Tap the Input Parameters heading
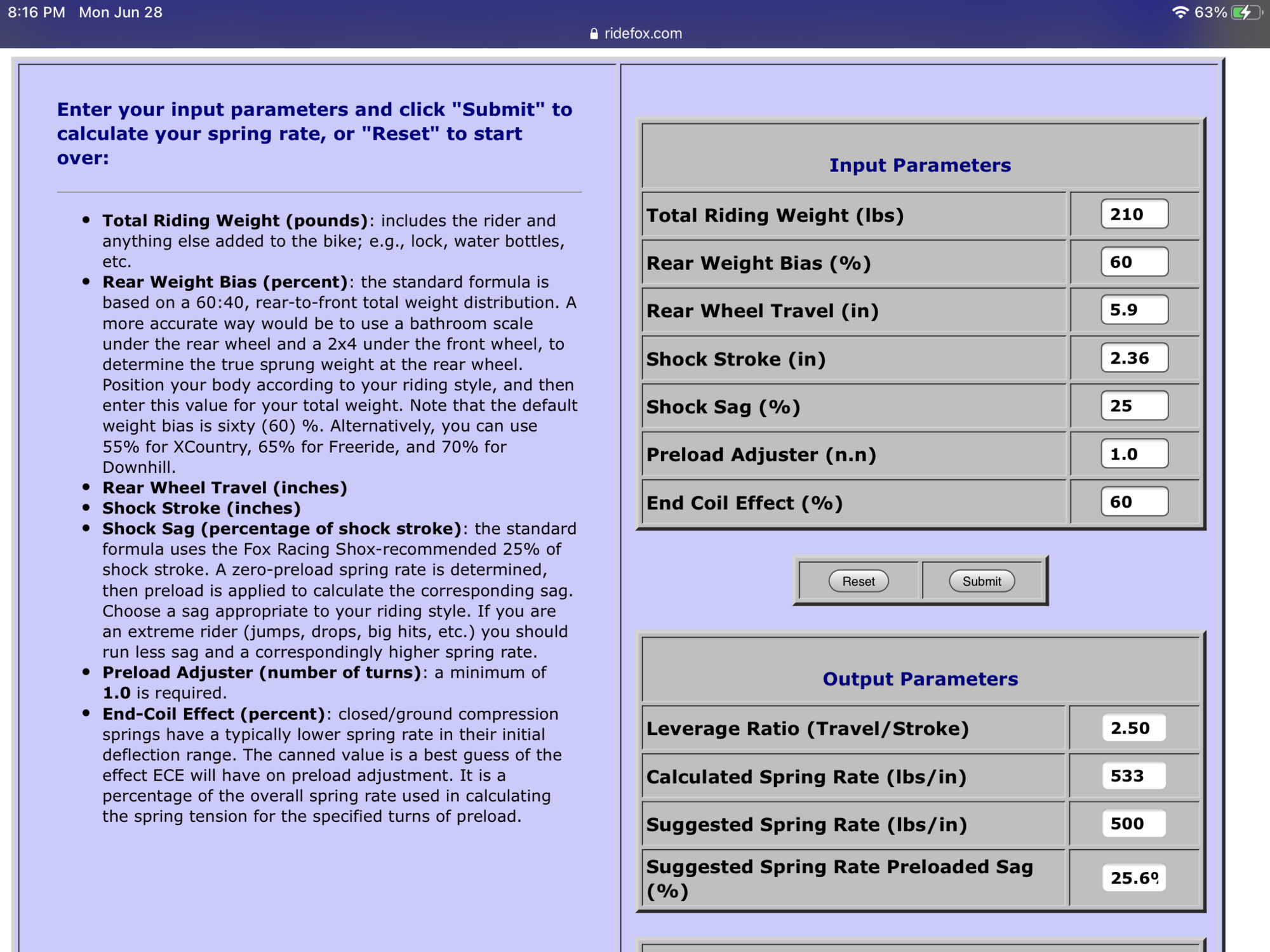 pos(919,165)
